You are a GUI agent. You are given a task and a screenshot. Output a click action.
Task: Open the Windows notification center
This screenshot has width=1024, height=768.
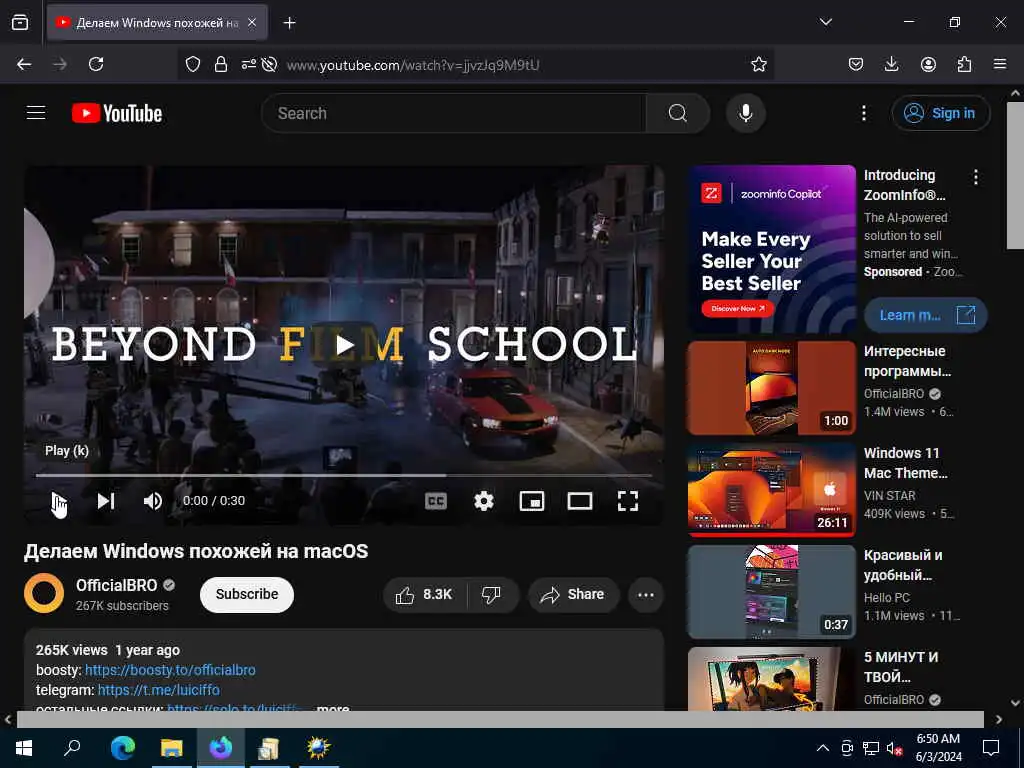click(991, 748)
